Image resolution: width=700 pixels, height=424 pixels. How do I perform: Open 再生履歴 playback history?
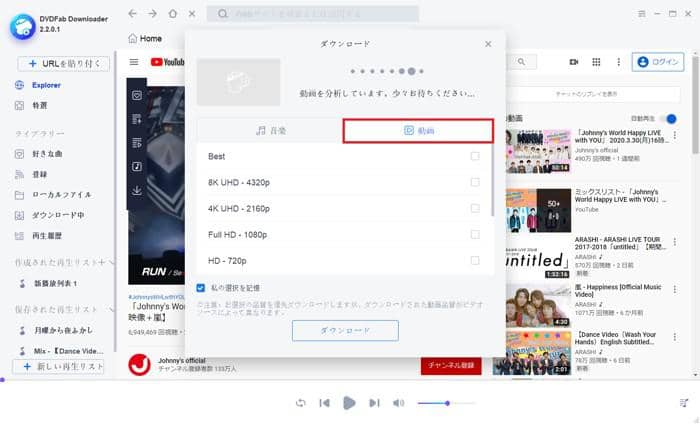tap(46, 236)
